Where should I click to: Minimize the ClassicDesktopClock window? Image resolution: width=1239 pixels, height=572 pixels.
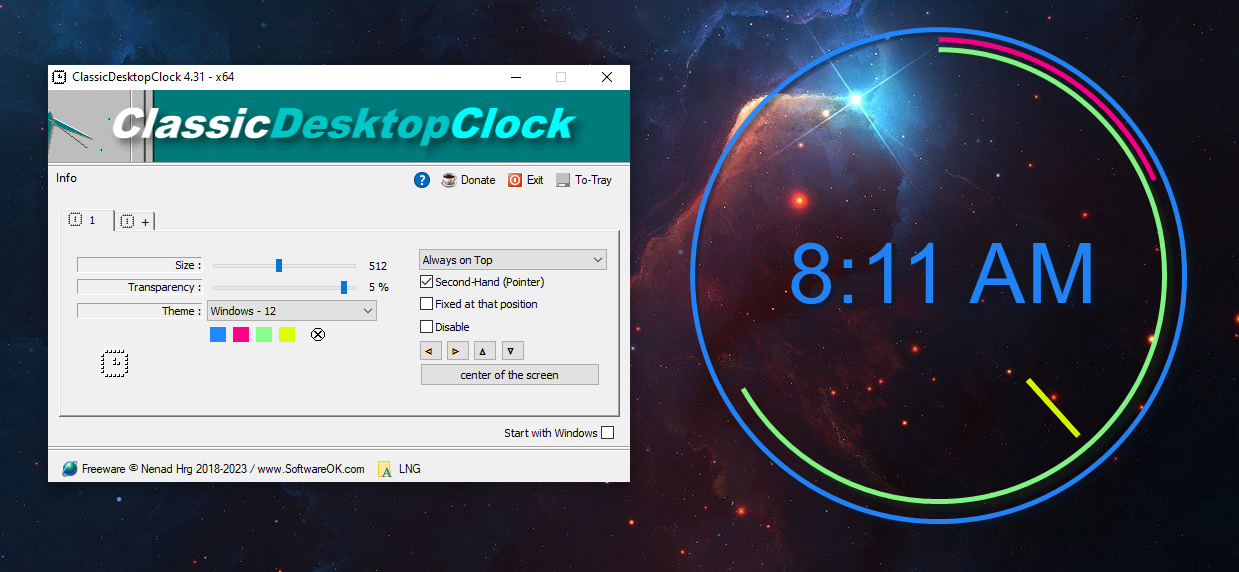tap(515, 77)
